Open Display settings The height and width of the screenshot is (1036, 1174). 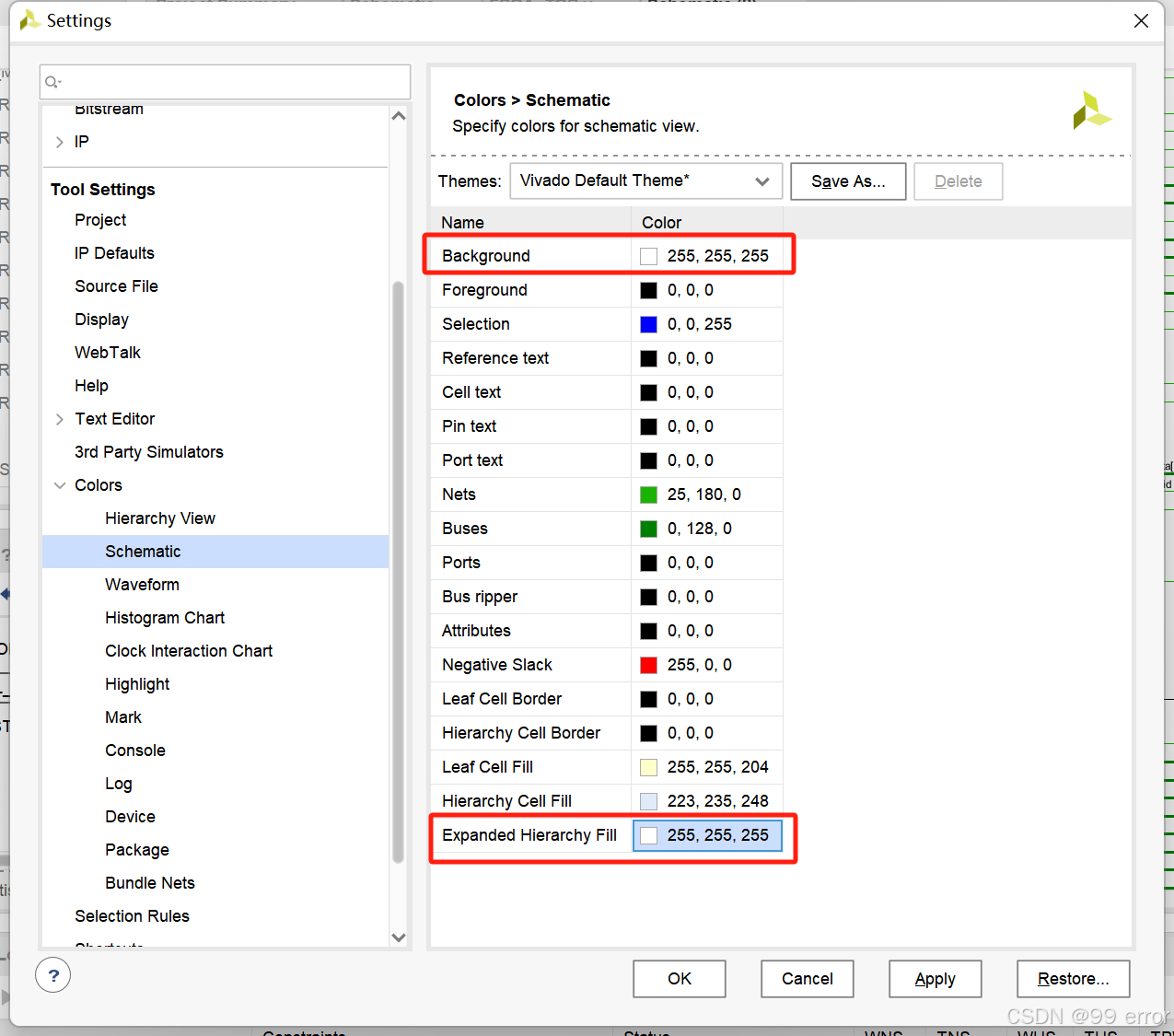click(101, 320)
